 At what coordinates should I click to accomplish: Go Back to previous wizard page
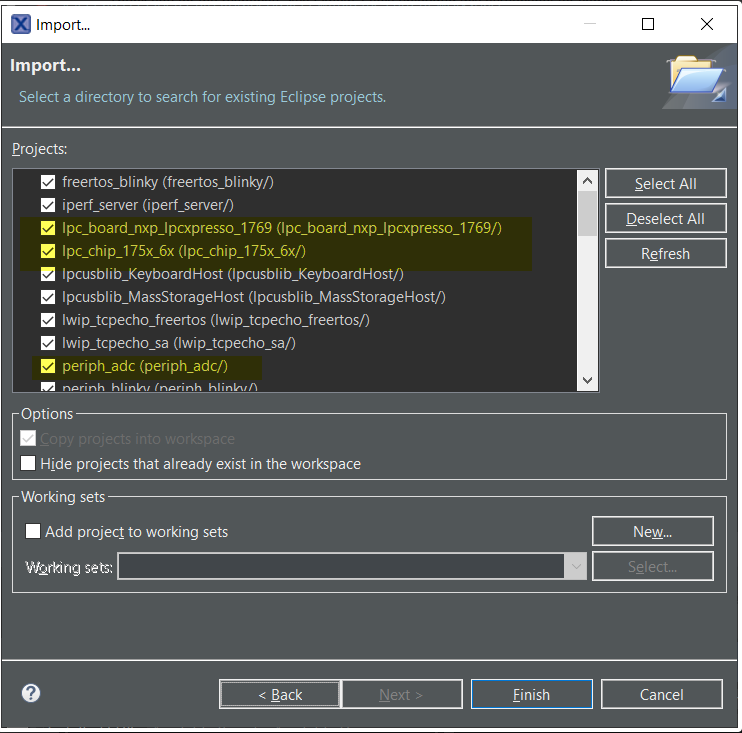tap(280, 694)
